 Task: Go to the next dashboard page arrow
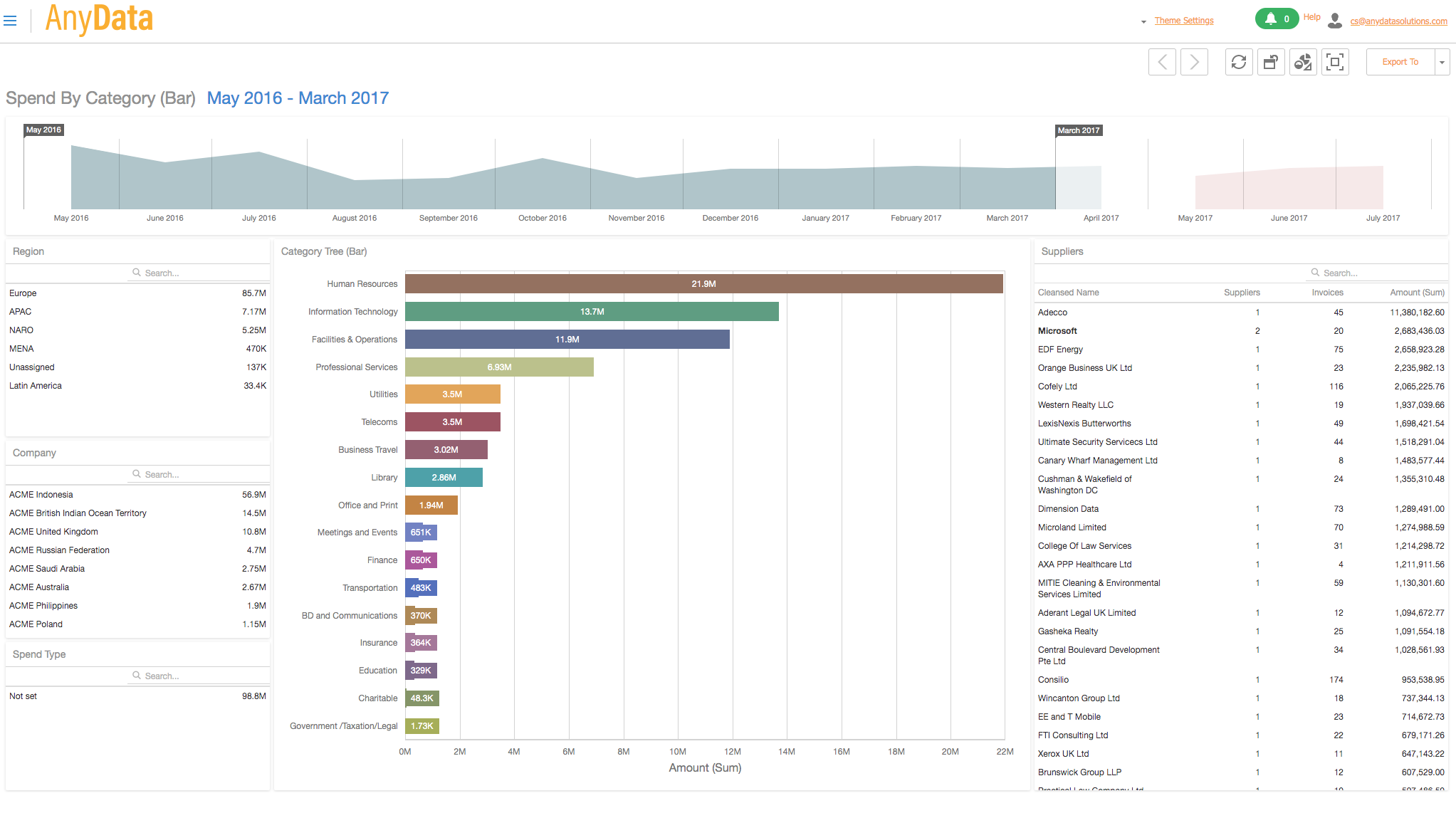coord(1194,62)
